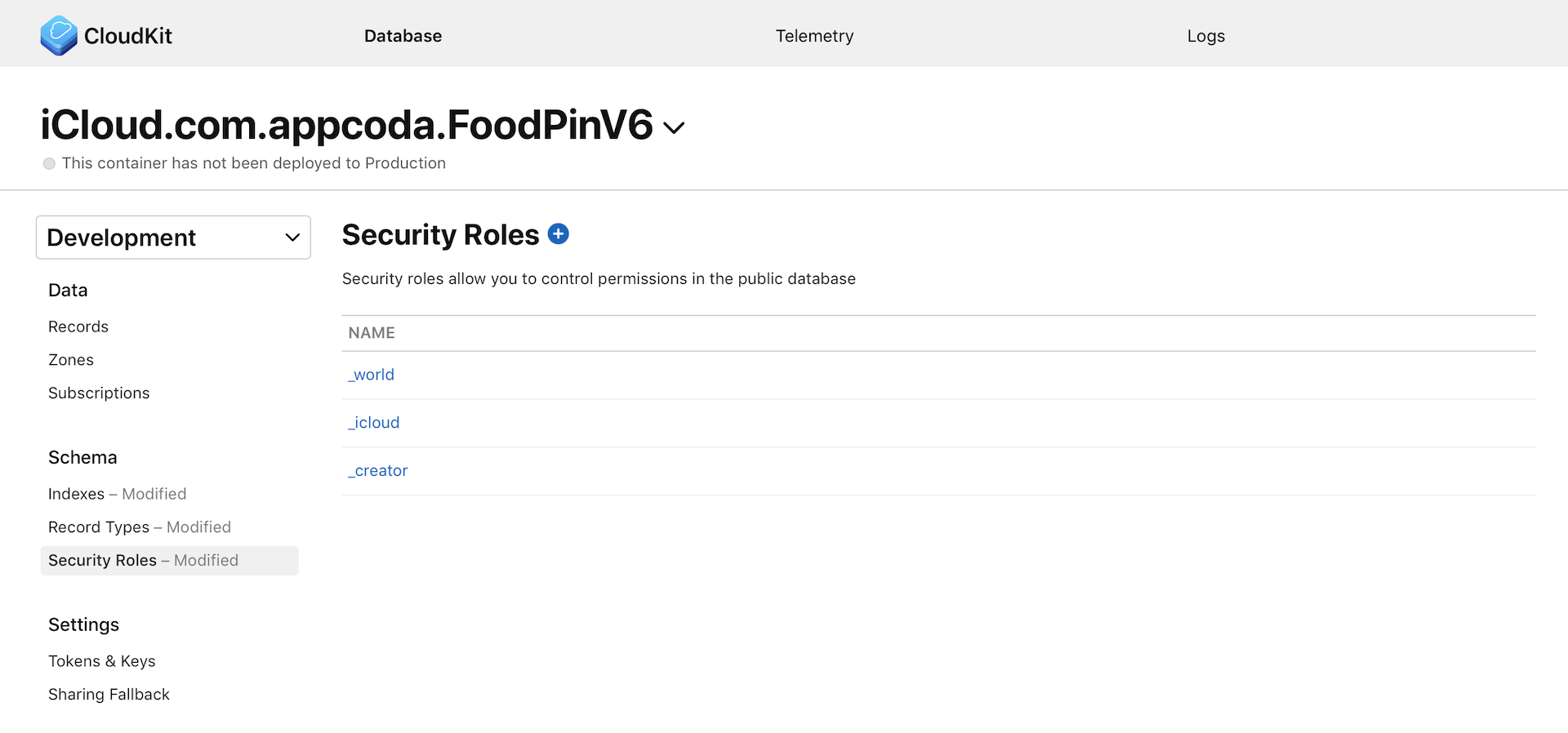This screenshot has width=1568, height=733.
Task: Click the blue plus icon beside Security Roles
Action: pyautogui.click(x=559, y=233)
